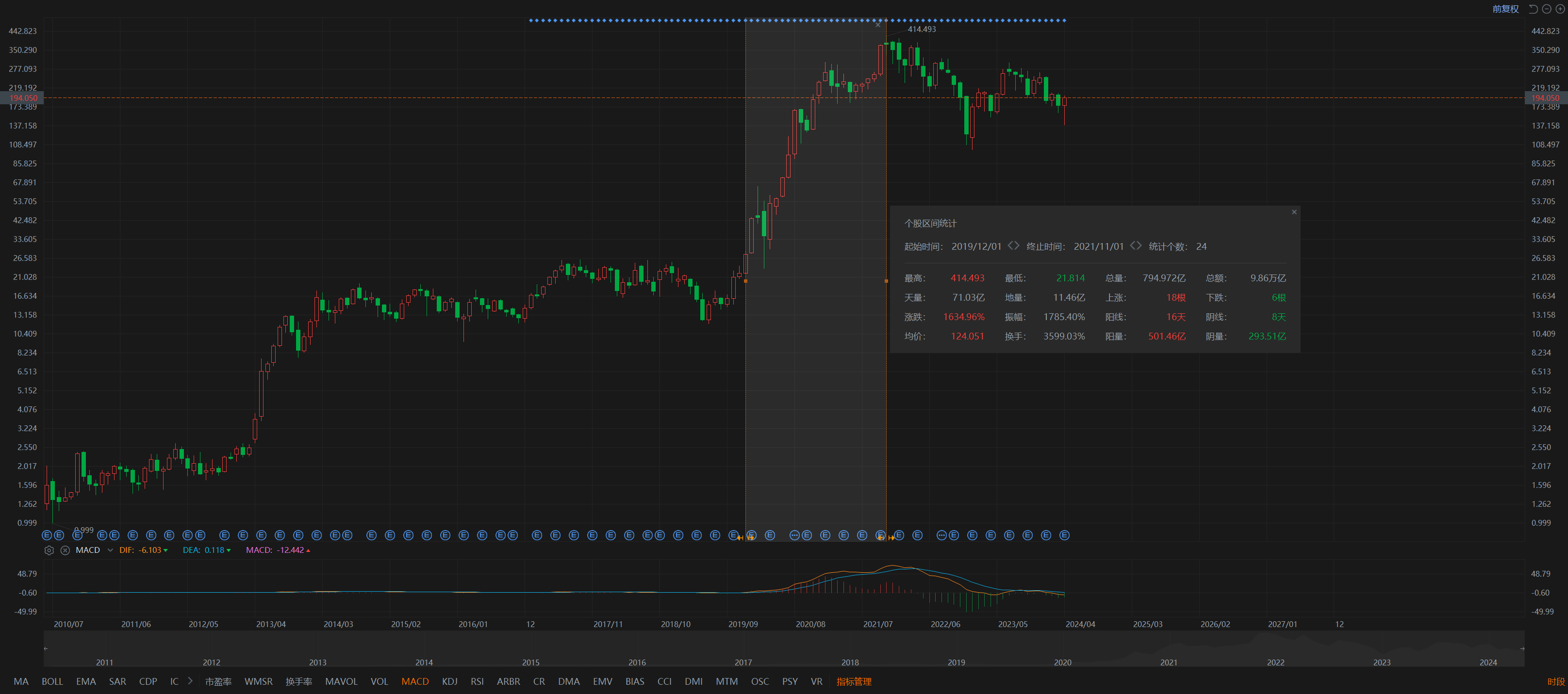1568x694 pixels.
Task: Select the BOLL indicator tab
Action: point(52,681)
